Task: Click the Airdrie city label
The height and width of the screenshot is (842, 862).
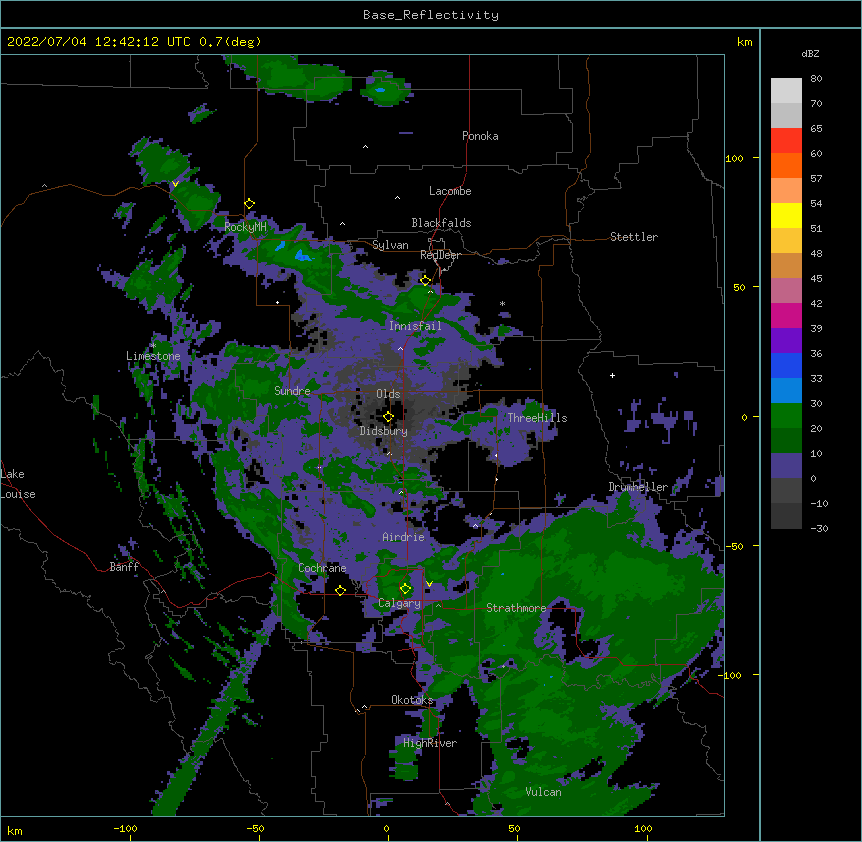Action: (404, 537)
